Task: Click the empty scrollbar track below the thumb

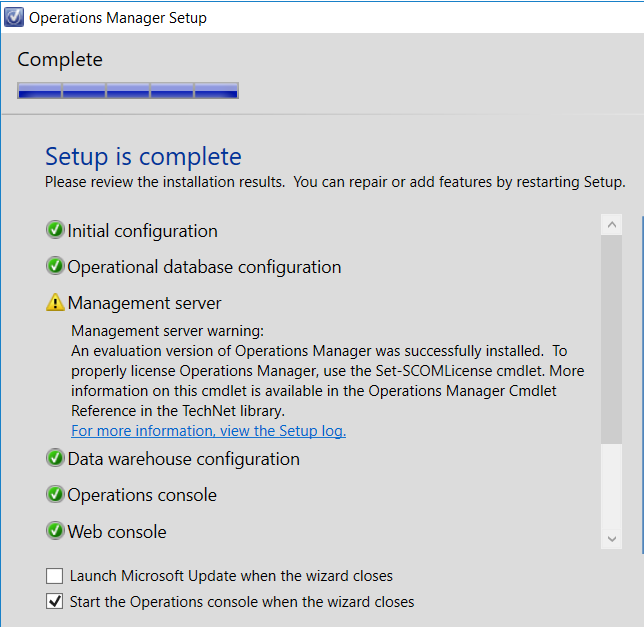Action: click(612, 486)
